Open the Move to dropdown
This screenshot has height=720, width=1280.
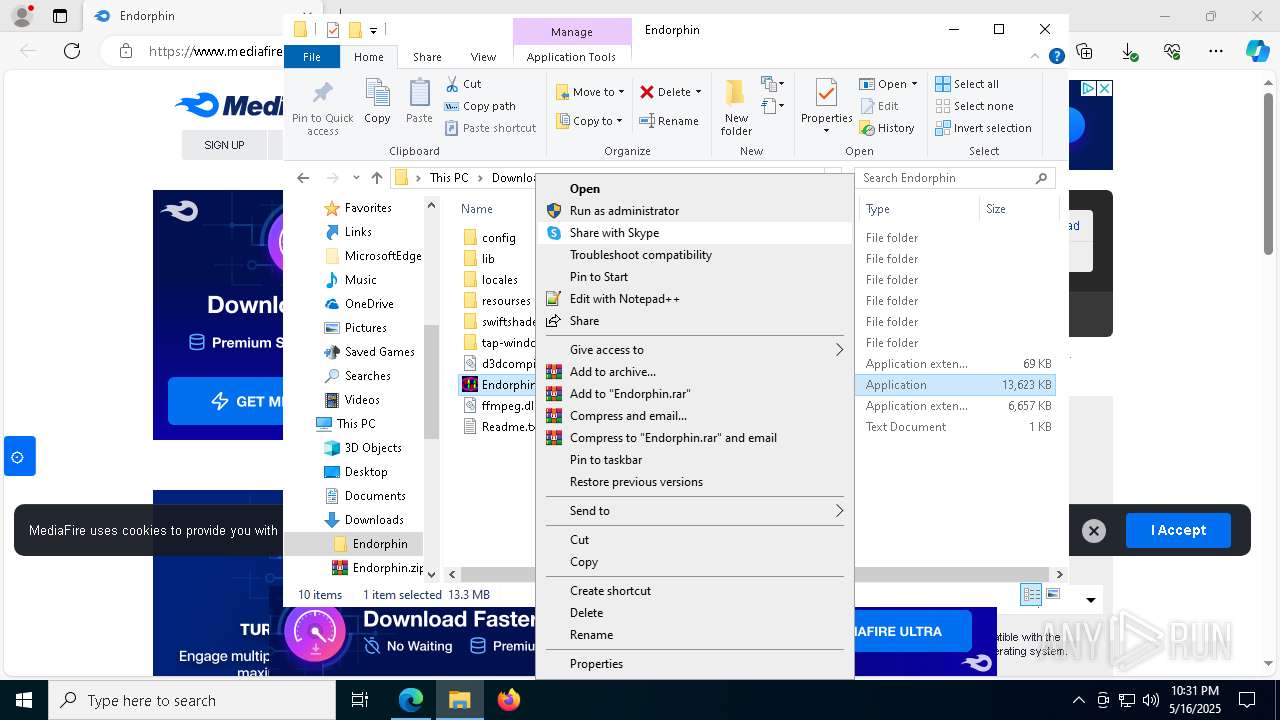[590, 92]
